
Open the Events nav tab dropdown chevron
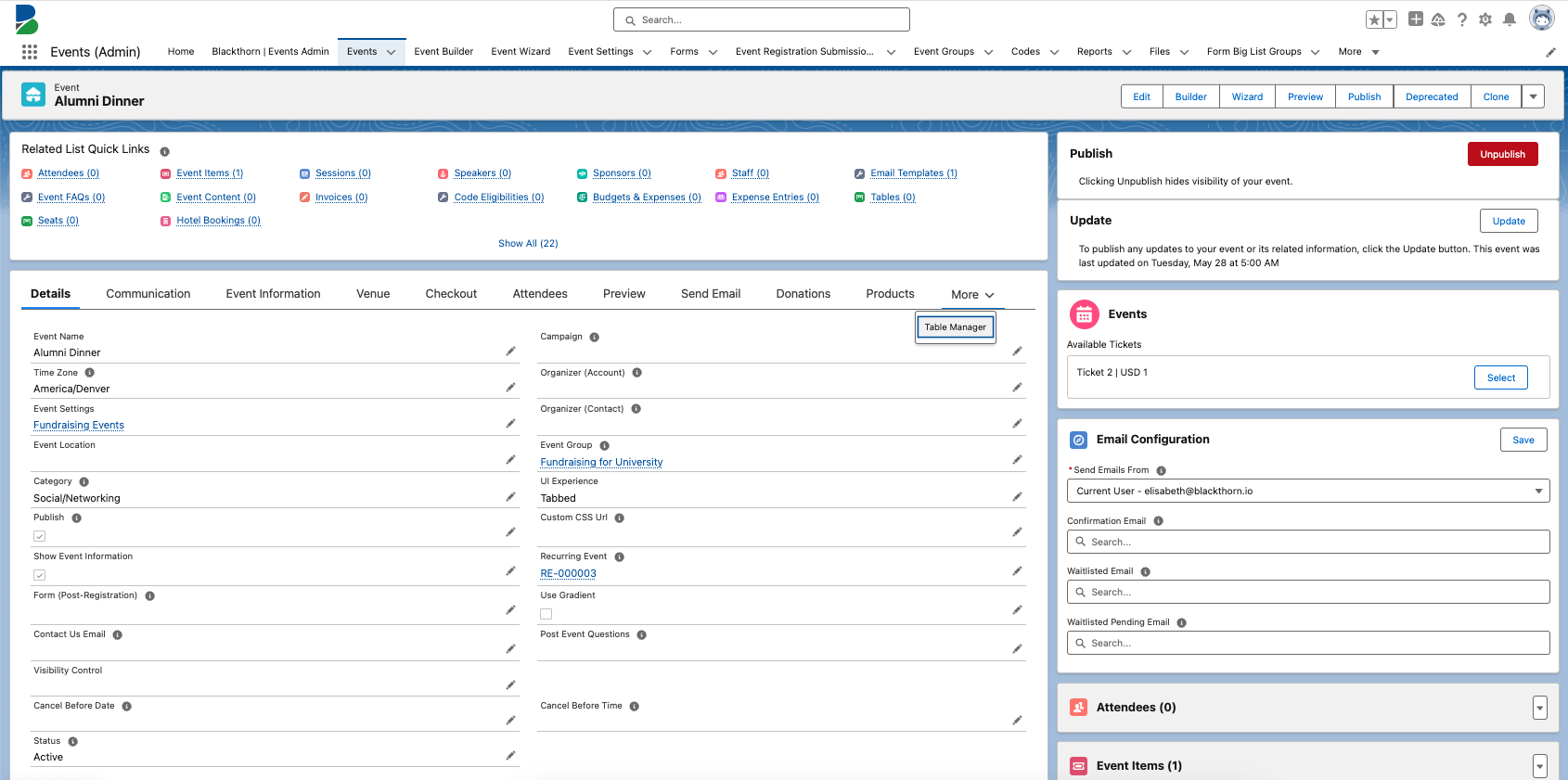coord(392,53)
